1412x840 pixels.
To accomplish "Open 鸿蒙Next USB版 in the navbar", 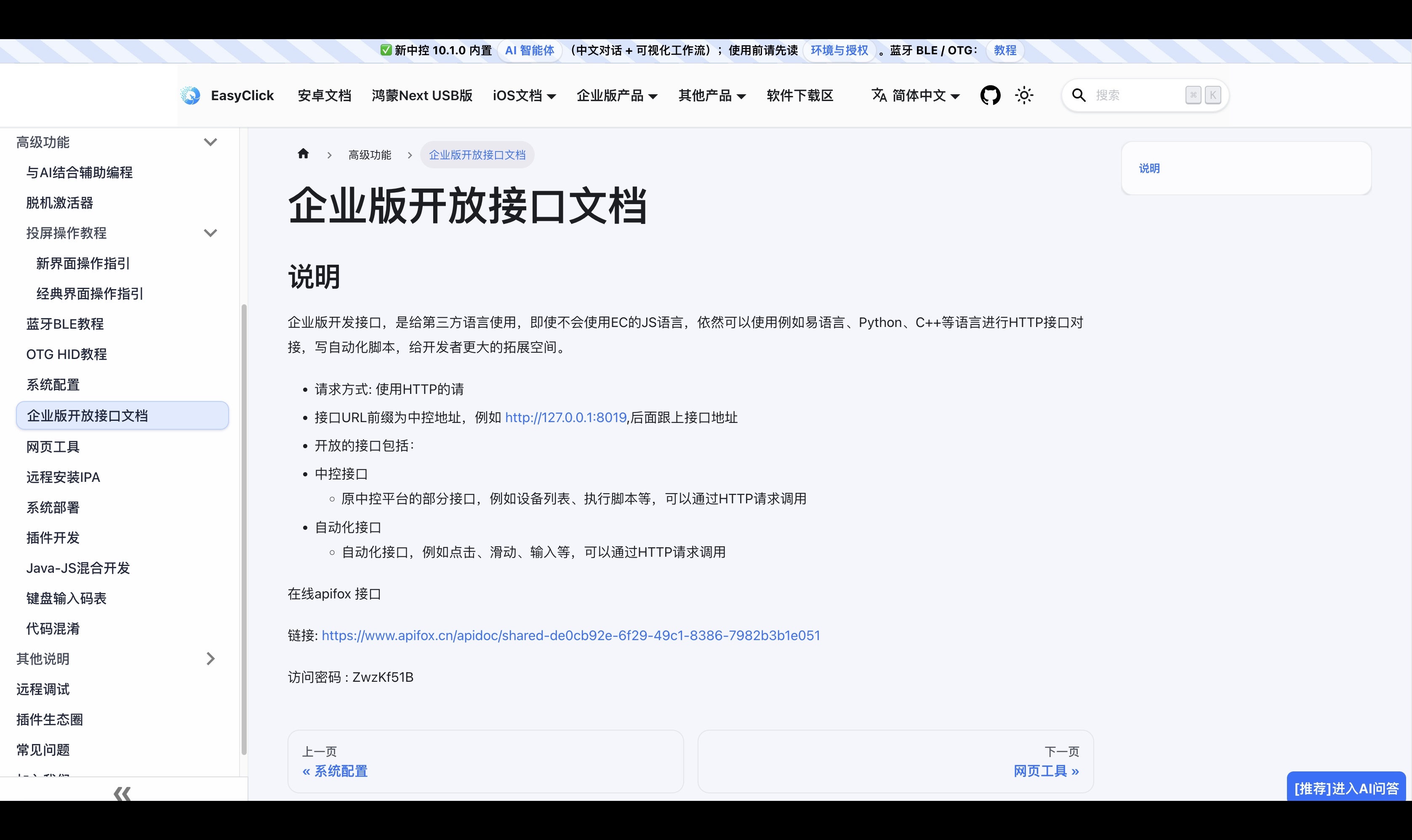I will pos(422,96).
